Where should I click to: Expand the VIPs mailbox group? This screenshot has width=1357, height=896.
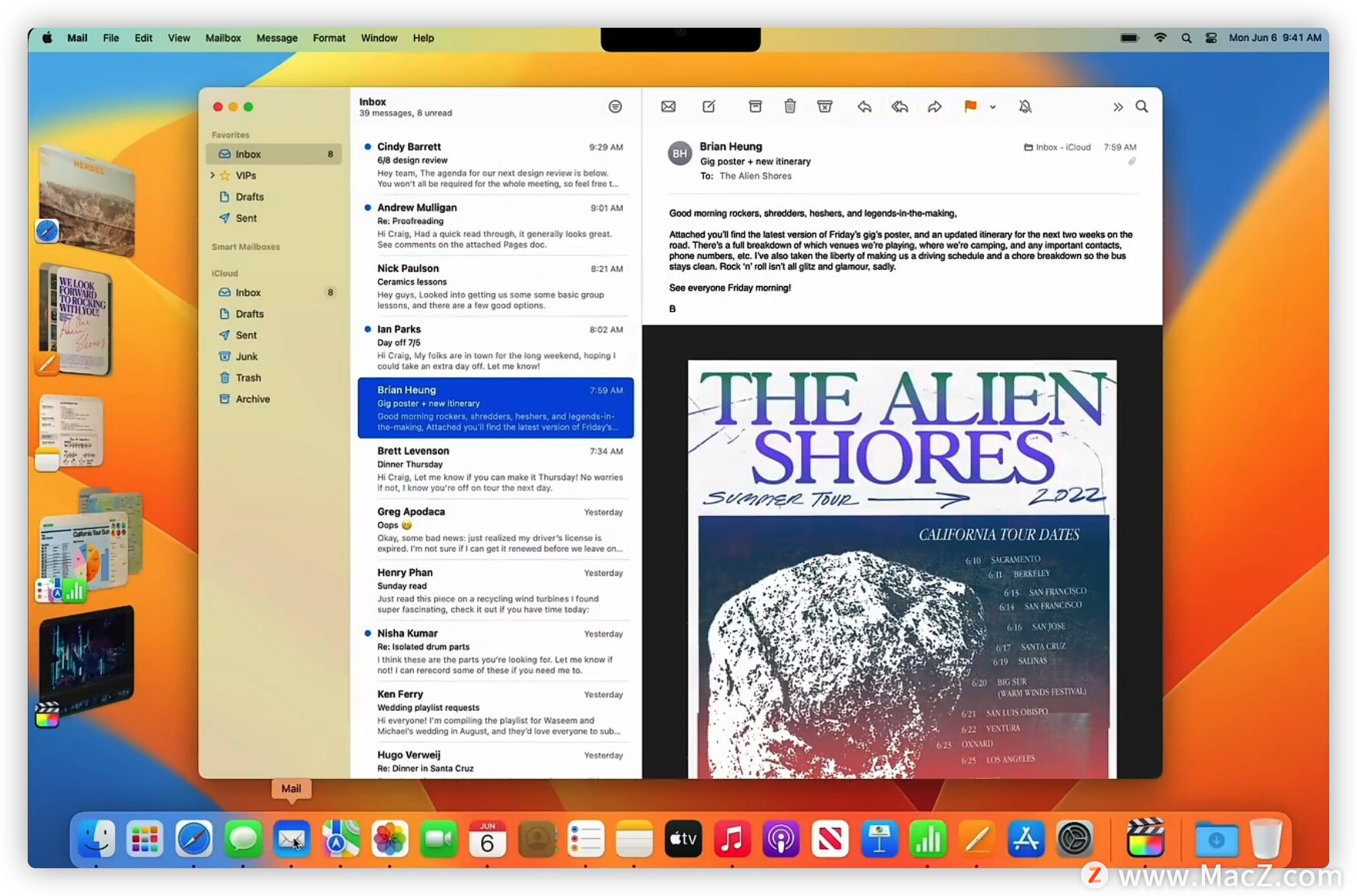[213, 175]
